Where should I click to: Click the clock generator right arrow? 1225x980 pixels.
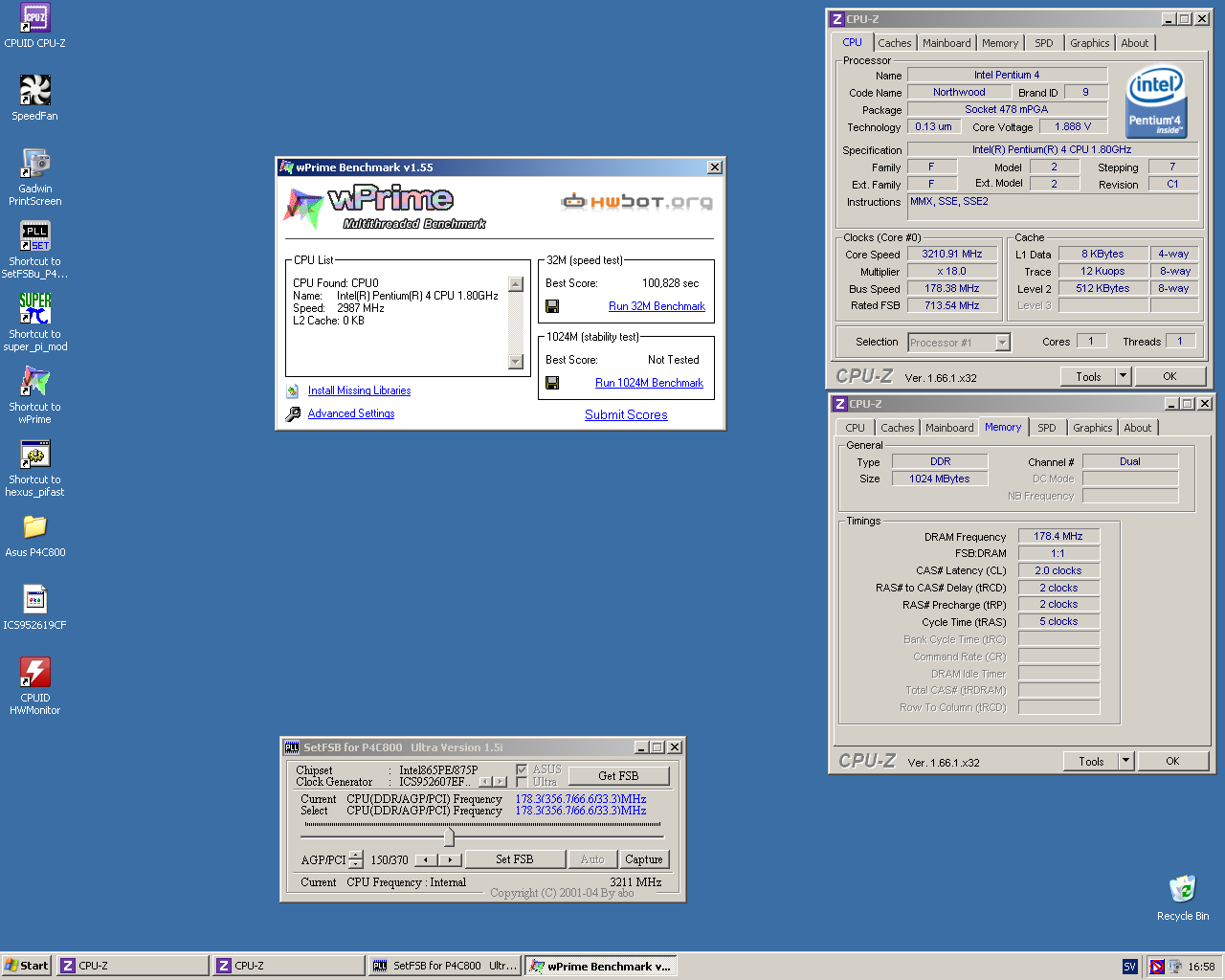point(500,782)
